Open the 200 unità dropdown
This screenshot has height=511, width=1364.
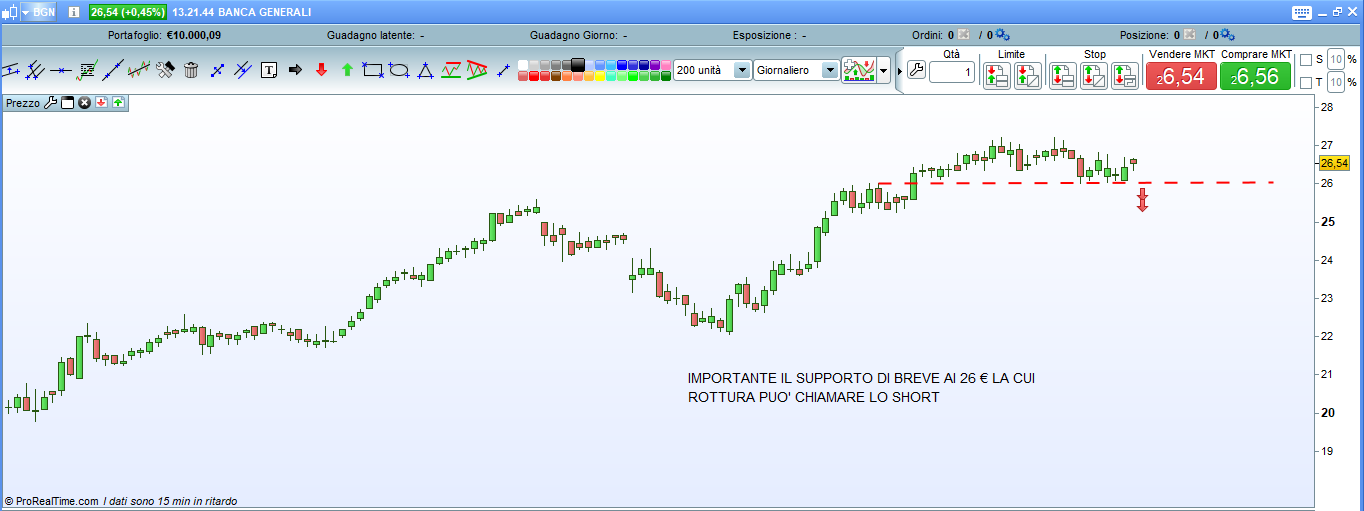pos(742,70)
